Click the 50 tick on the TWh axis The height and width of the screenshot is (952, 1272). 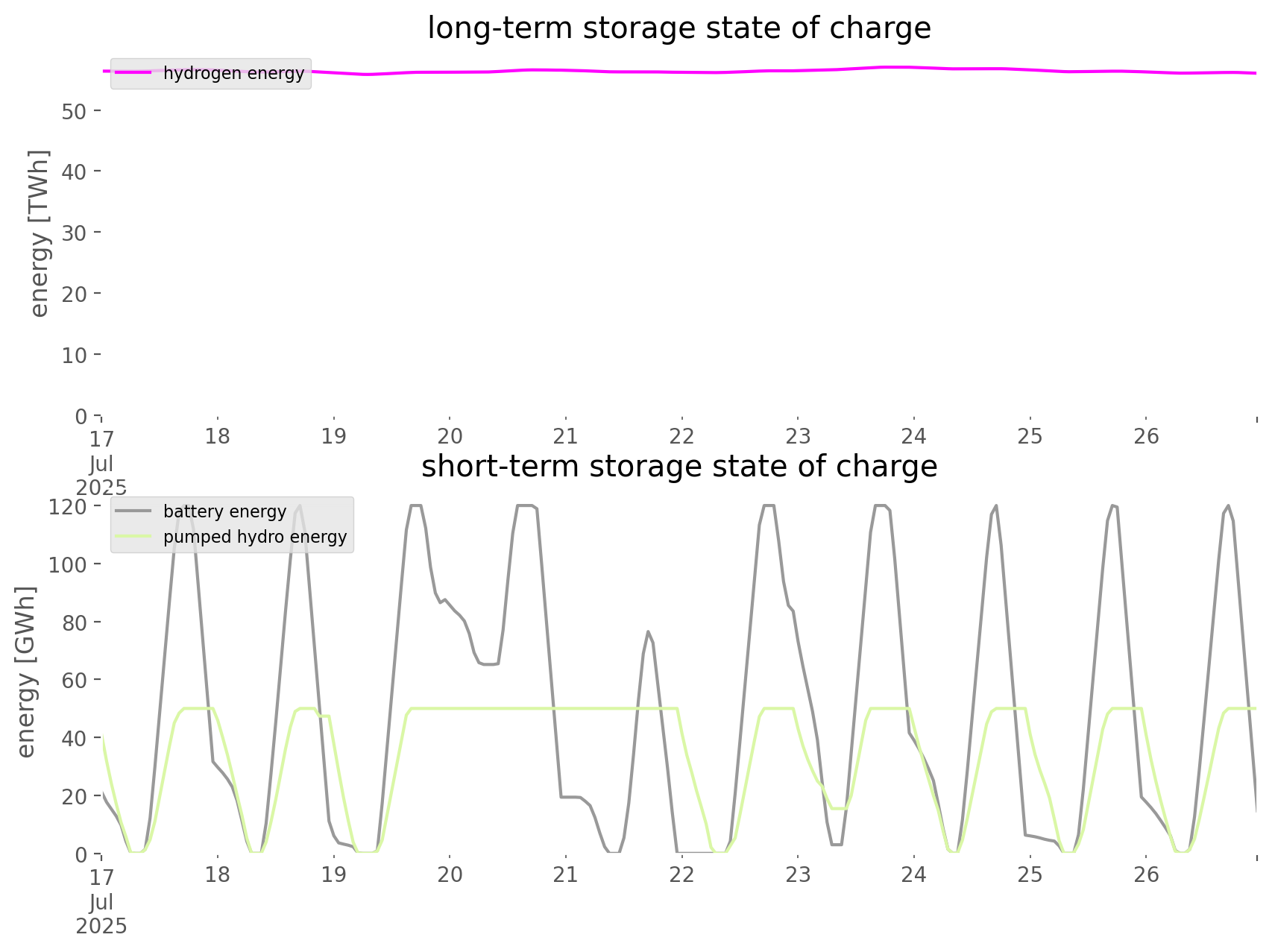[75, 111]
